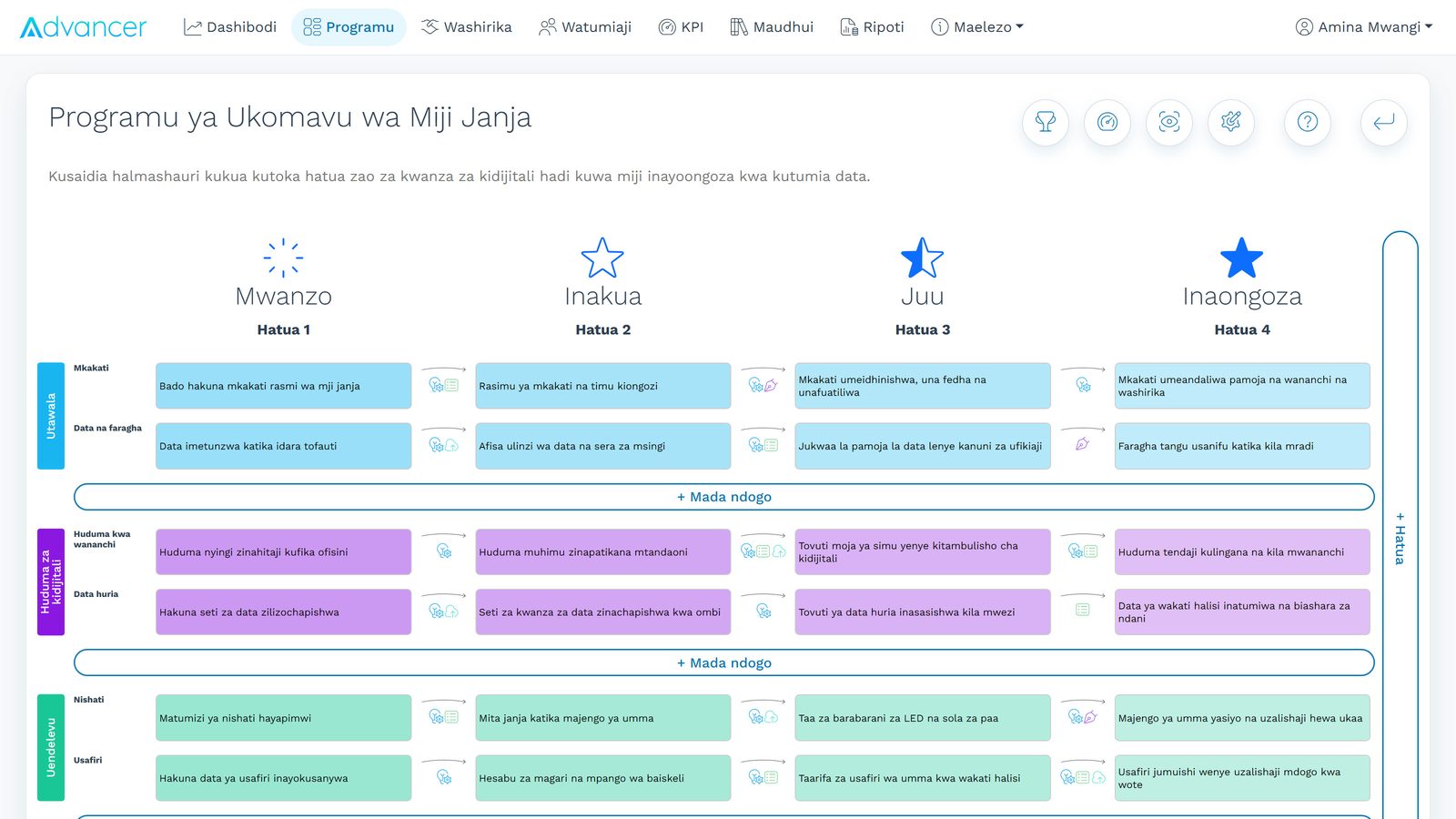Click transition icons after 'Bado hakuna mkakati rasmi'

[443, 385]
